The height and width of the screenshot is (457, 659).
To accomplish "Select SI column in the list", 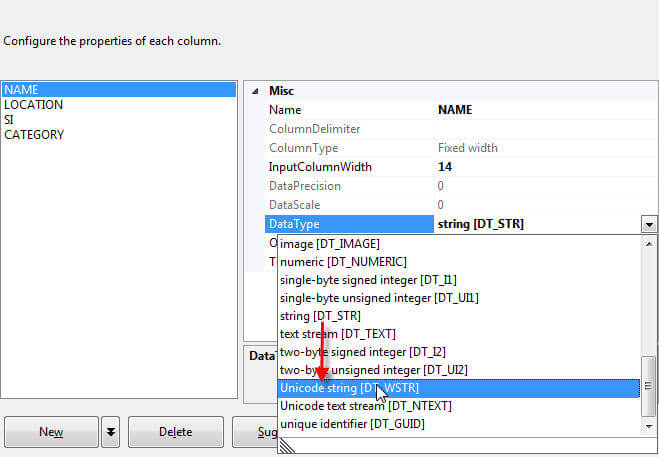I will coord(9,120).
